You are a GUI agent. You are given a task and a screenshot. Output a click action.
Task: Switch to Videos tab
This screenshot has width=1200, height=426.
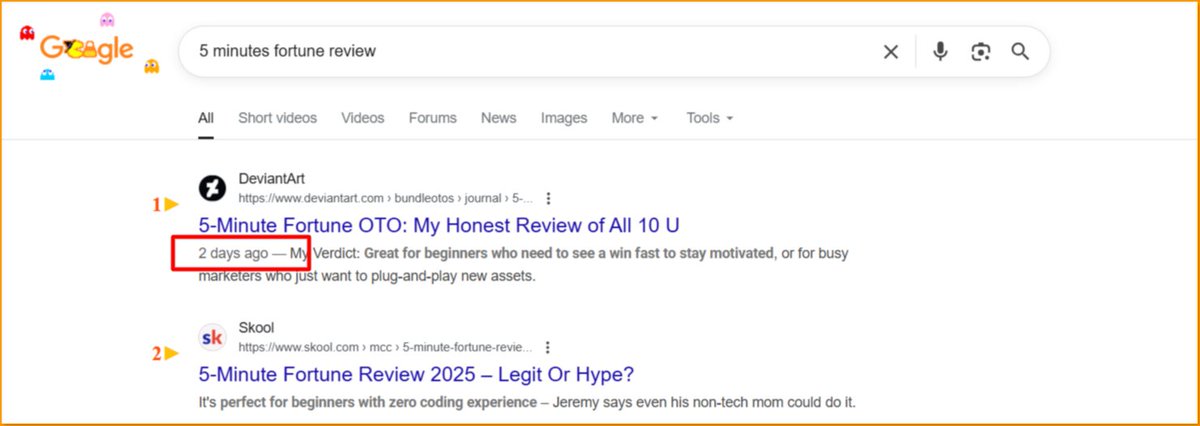point(362,118)
